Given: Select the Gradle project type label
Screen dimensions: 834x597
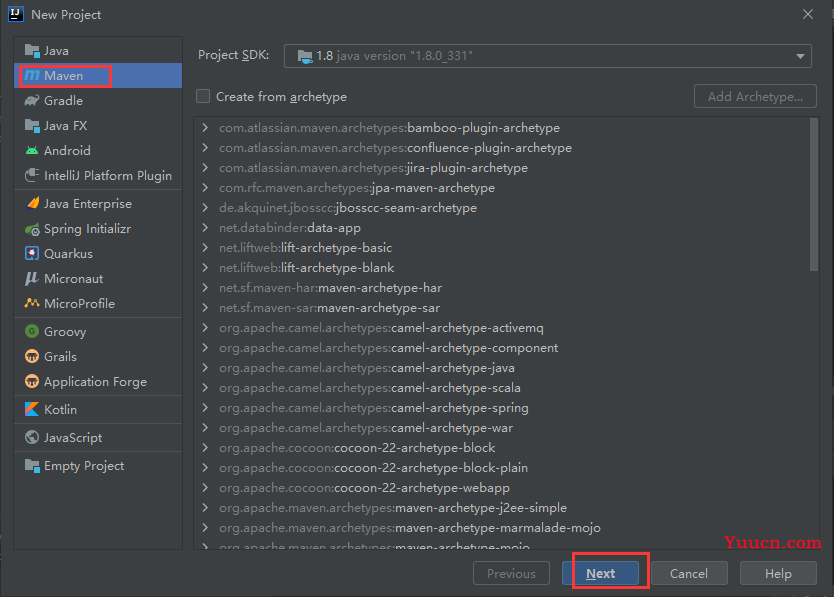Looking at the screenshot, I should [x=63, y=101].
